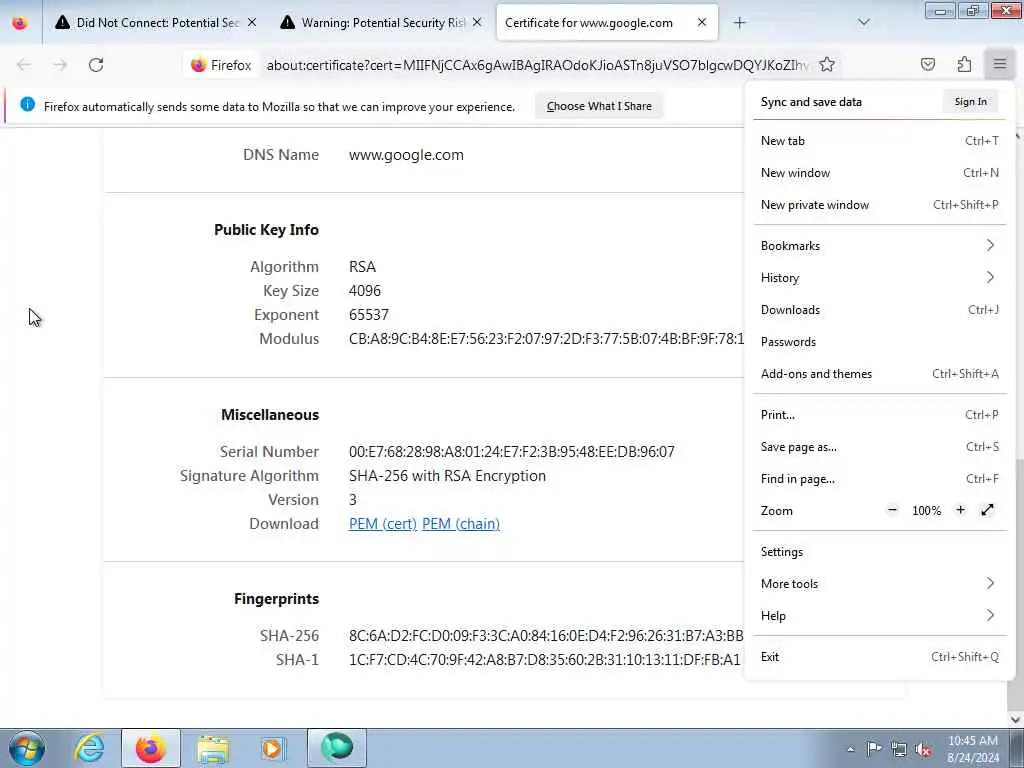The width and height of the screenshot is (1024, 768).
Task: Click the Sign In button
Action: pos(970,102)
